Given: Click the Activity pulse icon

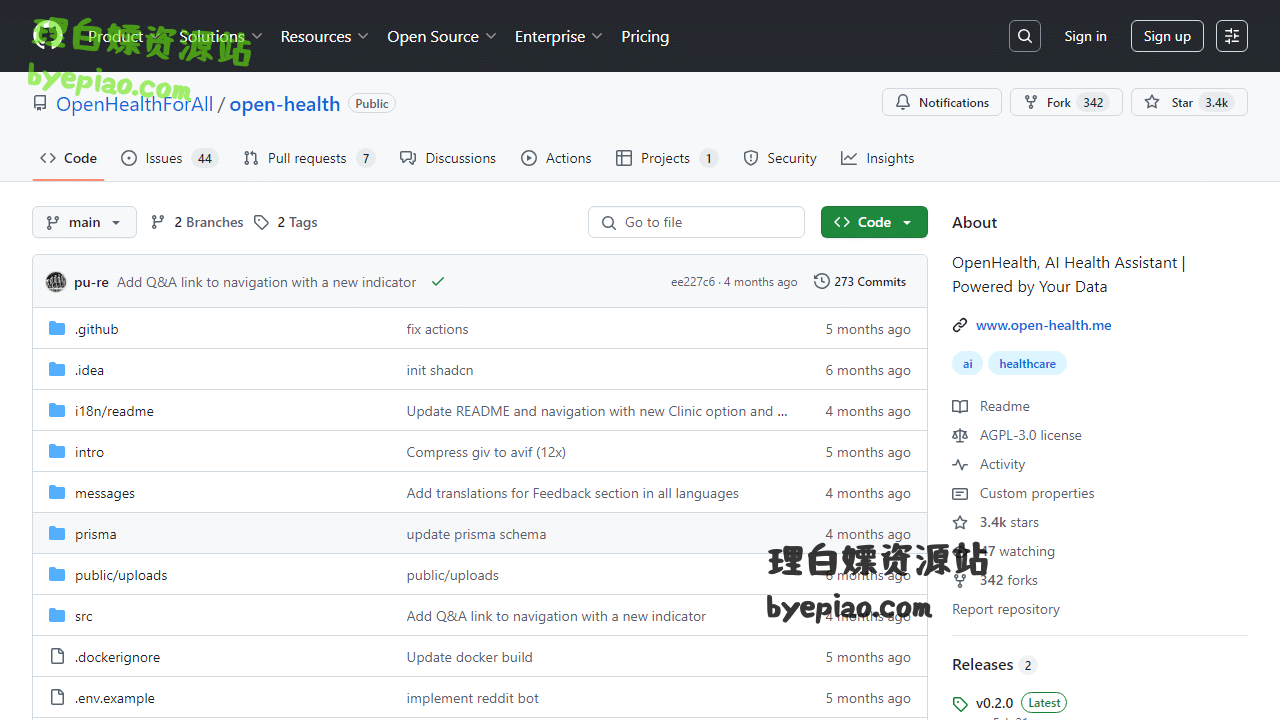Looking at the screenshot, I should tap(960, 464).
